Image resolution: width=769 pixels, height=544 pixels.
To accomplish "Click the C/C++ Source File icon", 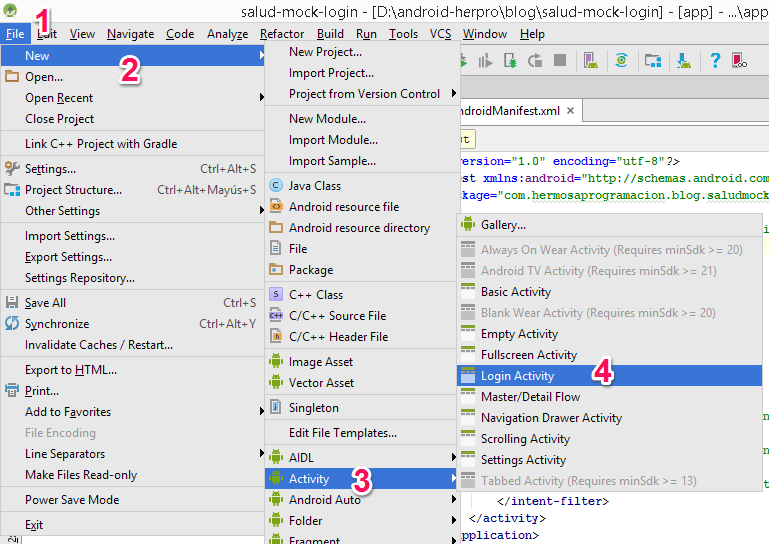I will pyautogui.click(x=276, y=315).
